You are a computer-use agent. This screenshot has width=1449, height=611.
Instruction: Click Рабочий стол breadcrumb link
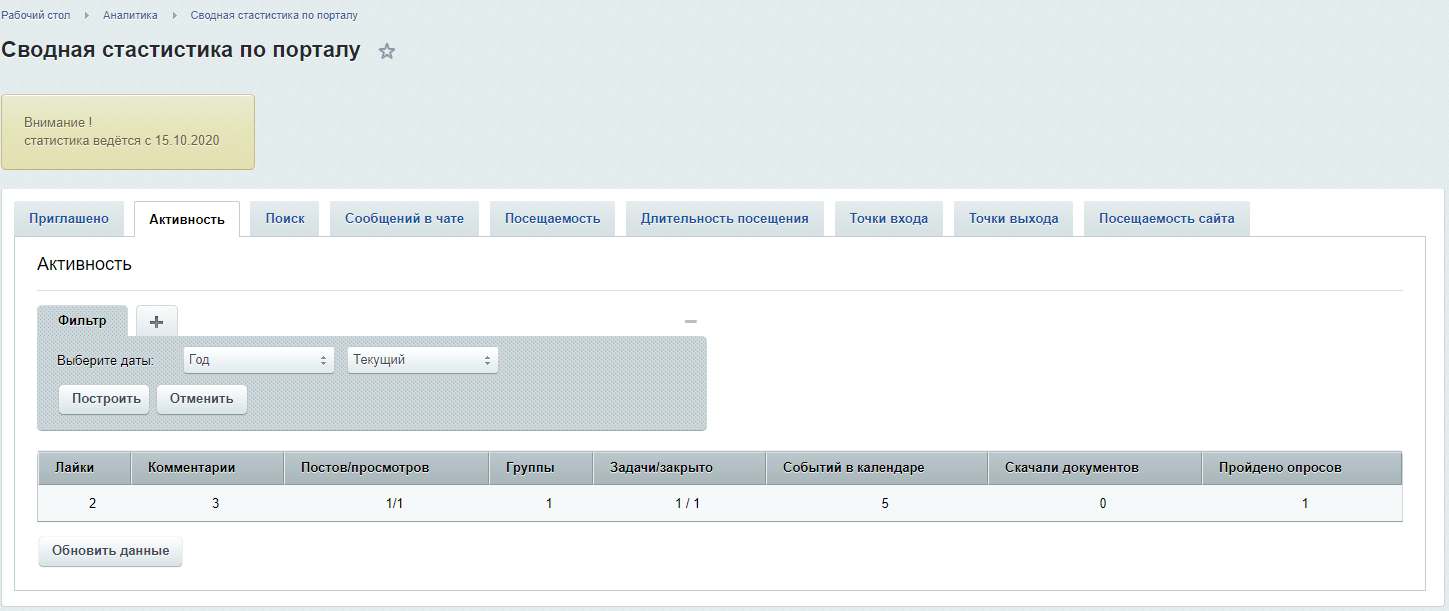coord(35,15)
